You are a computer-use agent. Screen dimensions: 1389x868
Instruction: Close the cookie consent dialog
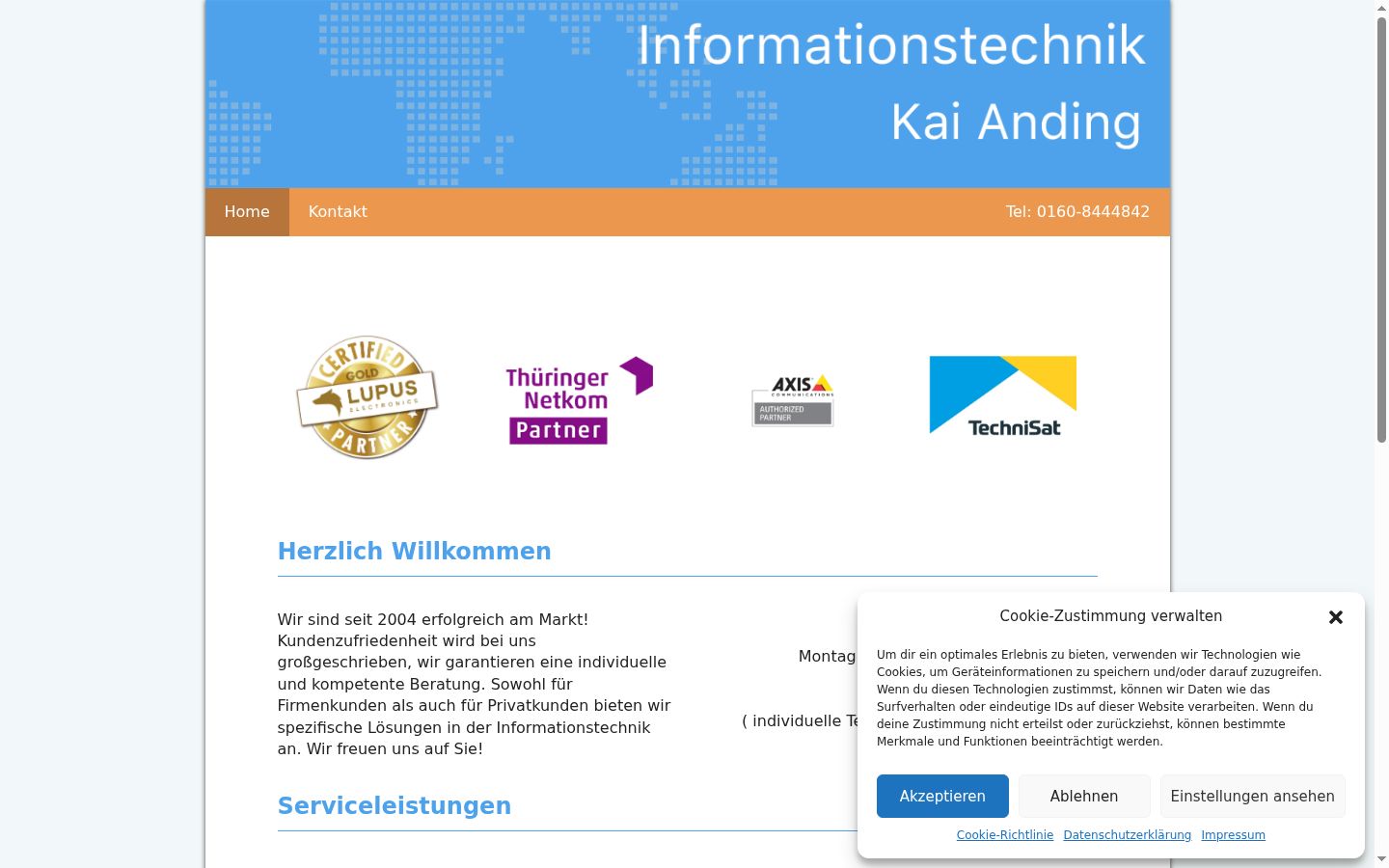(x=1336, y=617)
